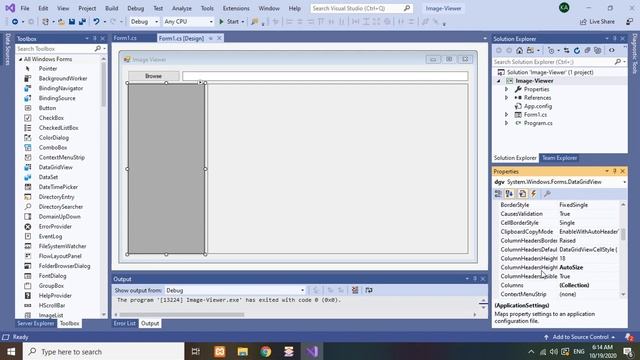Click the Output horizontal scrollbar thumb

(182, 315)
